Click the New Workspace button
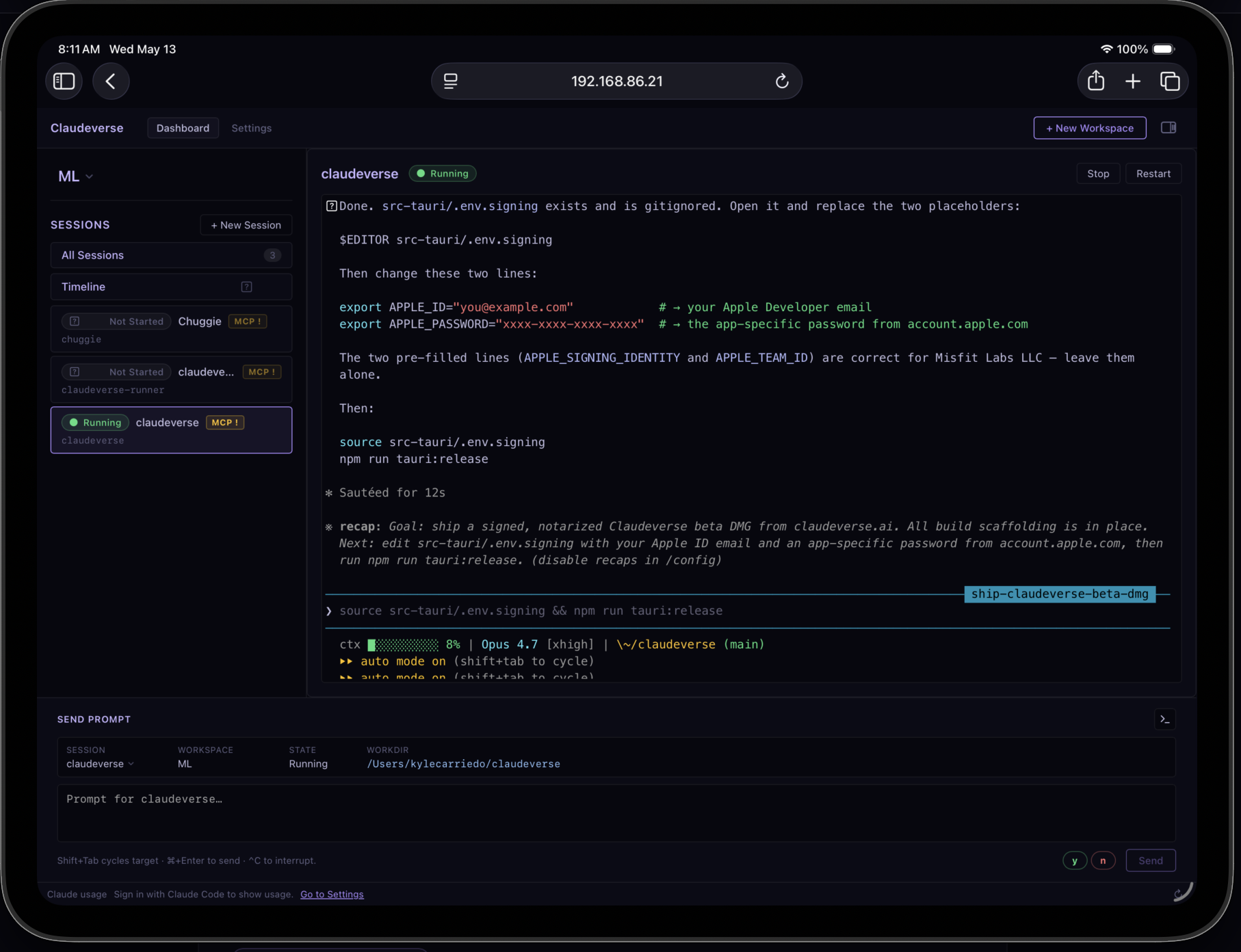This screenshot has height=952, width=1241. [x=1090, y=128]
